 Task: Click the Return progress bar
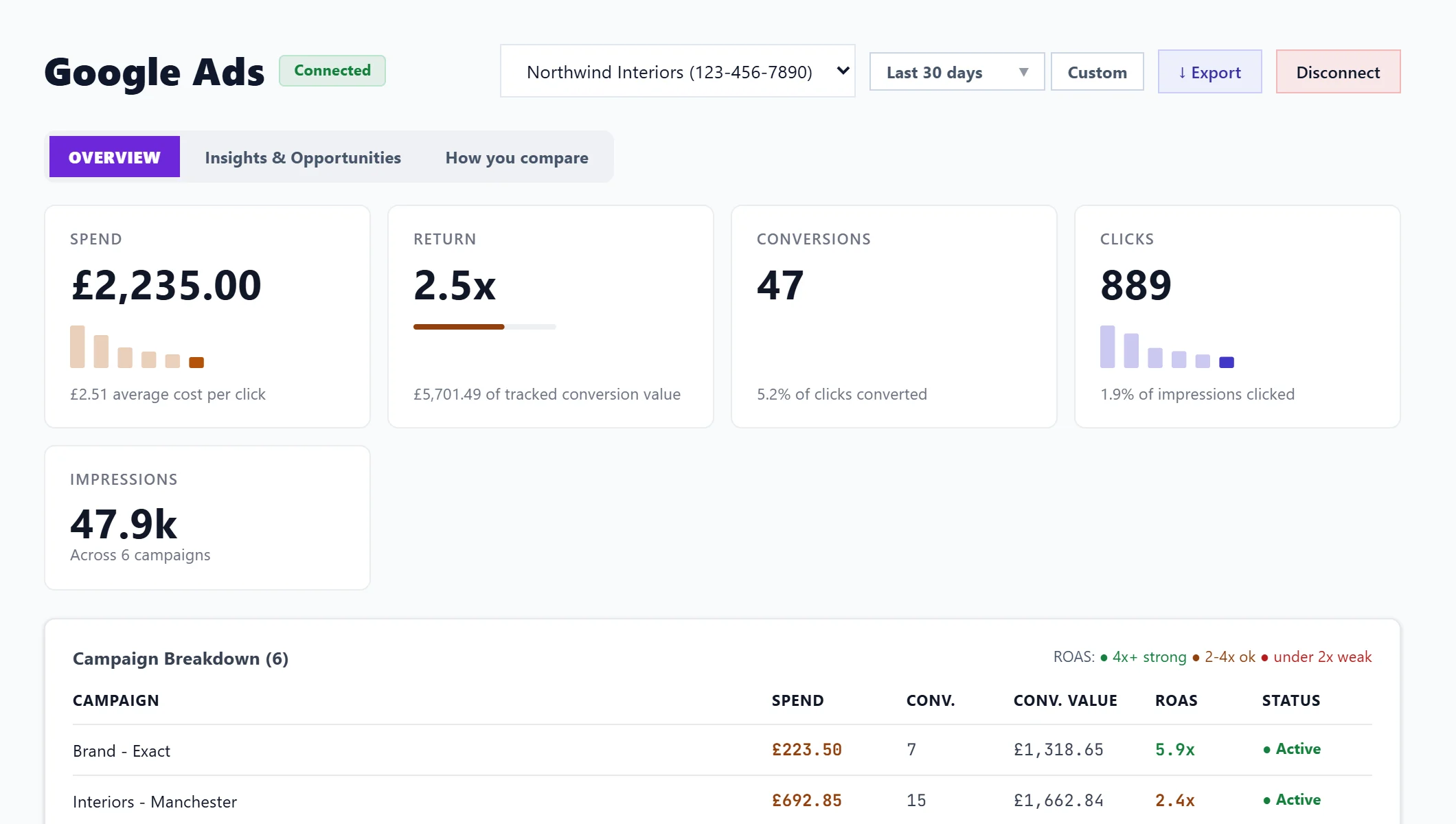[x=485, y=327]
